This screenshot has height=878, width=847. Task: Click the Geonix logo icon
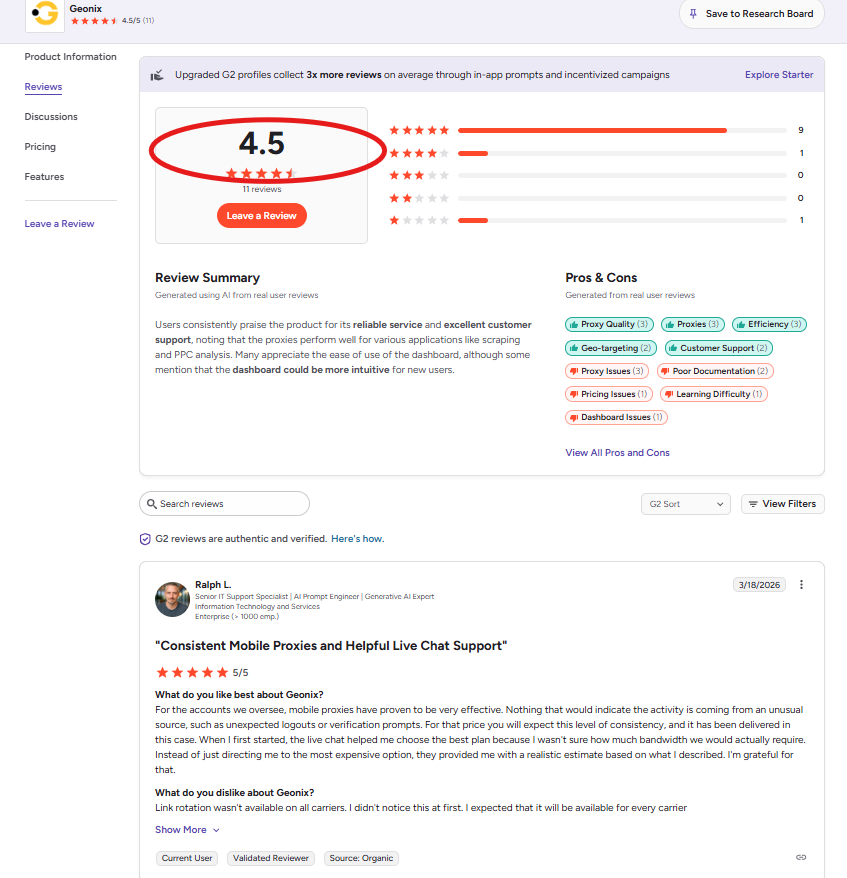44,16
